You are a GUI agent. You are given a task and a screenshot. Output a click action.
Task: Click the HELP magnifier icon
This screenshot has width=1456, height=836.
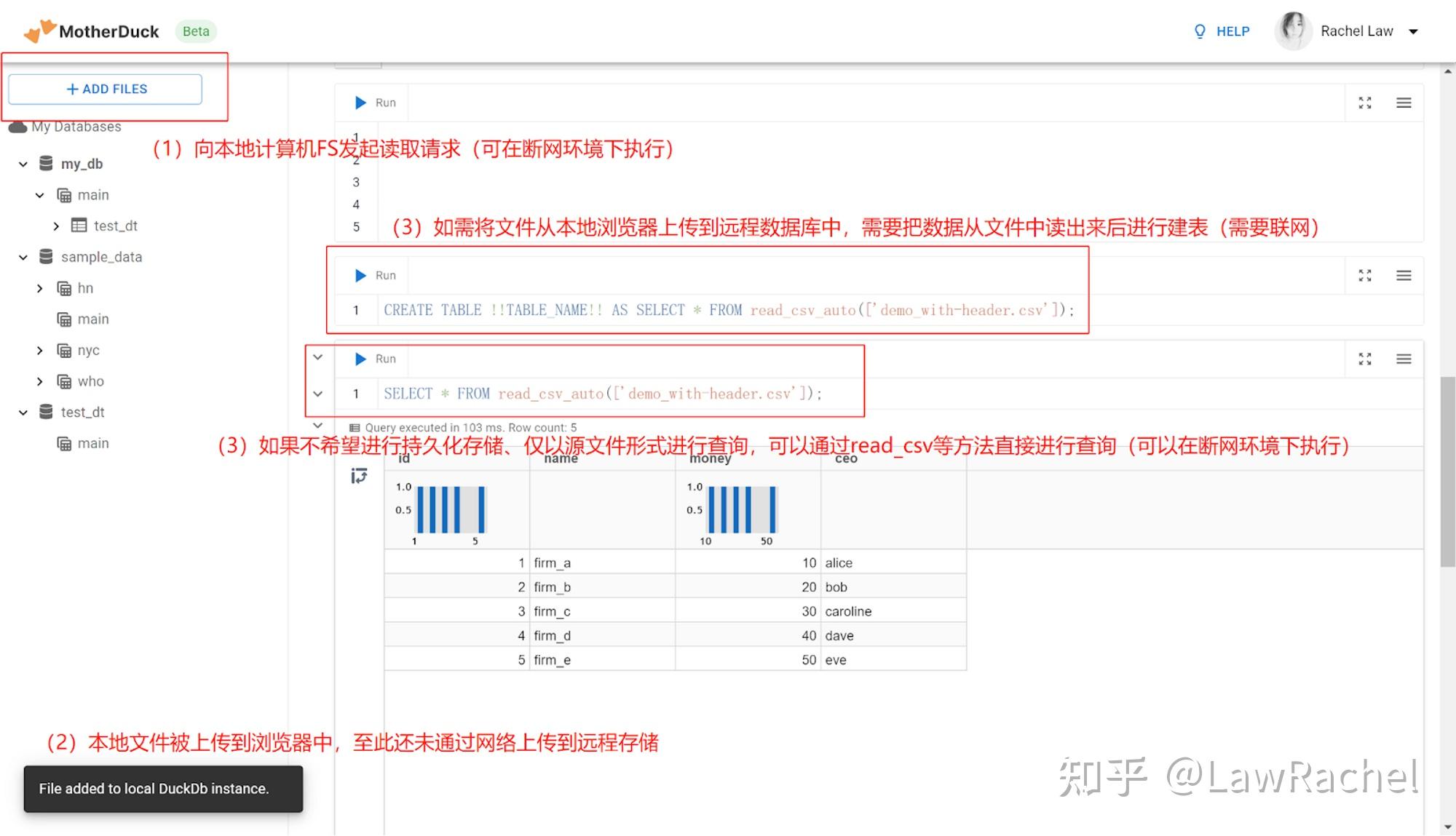click(x=1199, y=31)
